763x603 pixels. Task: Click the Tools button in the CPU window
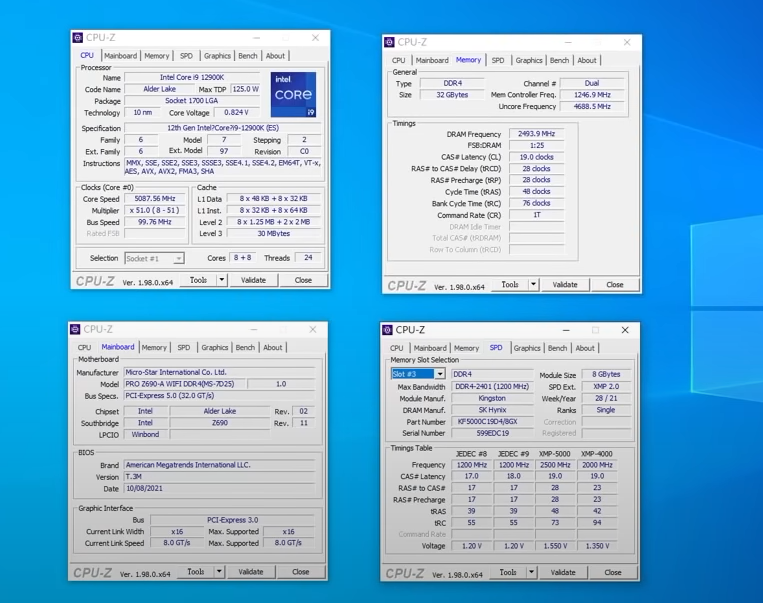pyautogui.click(x=198, y=280)
